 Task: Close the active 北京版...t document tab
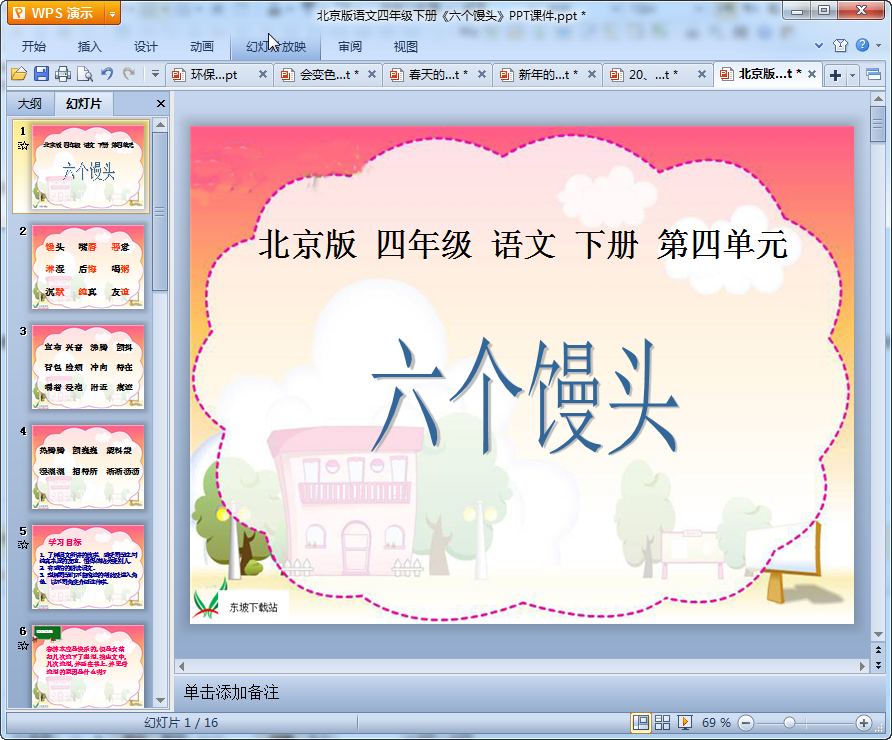(812, 75)
